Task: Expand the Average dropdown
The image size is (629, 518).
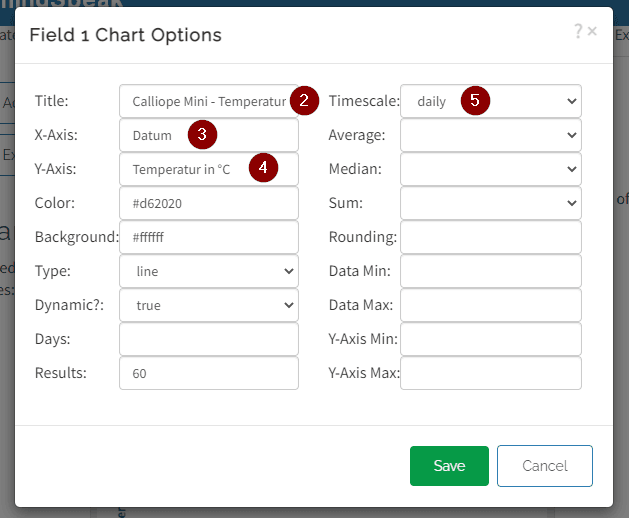Action: click(490, 135)
